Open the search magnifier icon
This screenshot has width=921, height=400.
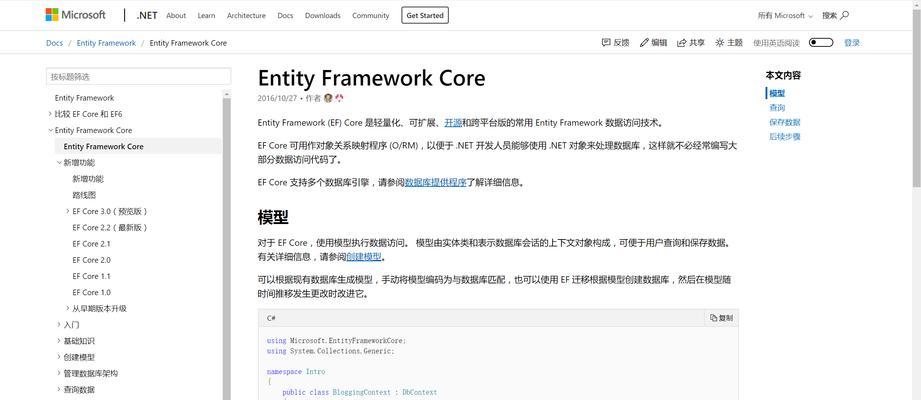[x=845, y=15]
